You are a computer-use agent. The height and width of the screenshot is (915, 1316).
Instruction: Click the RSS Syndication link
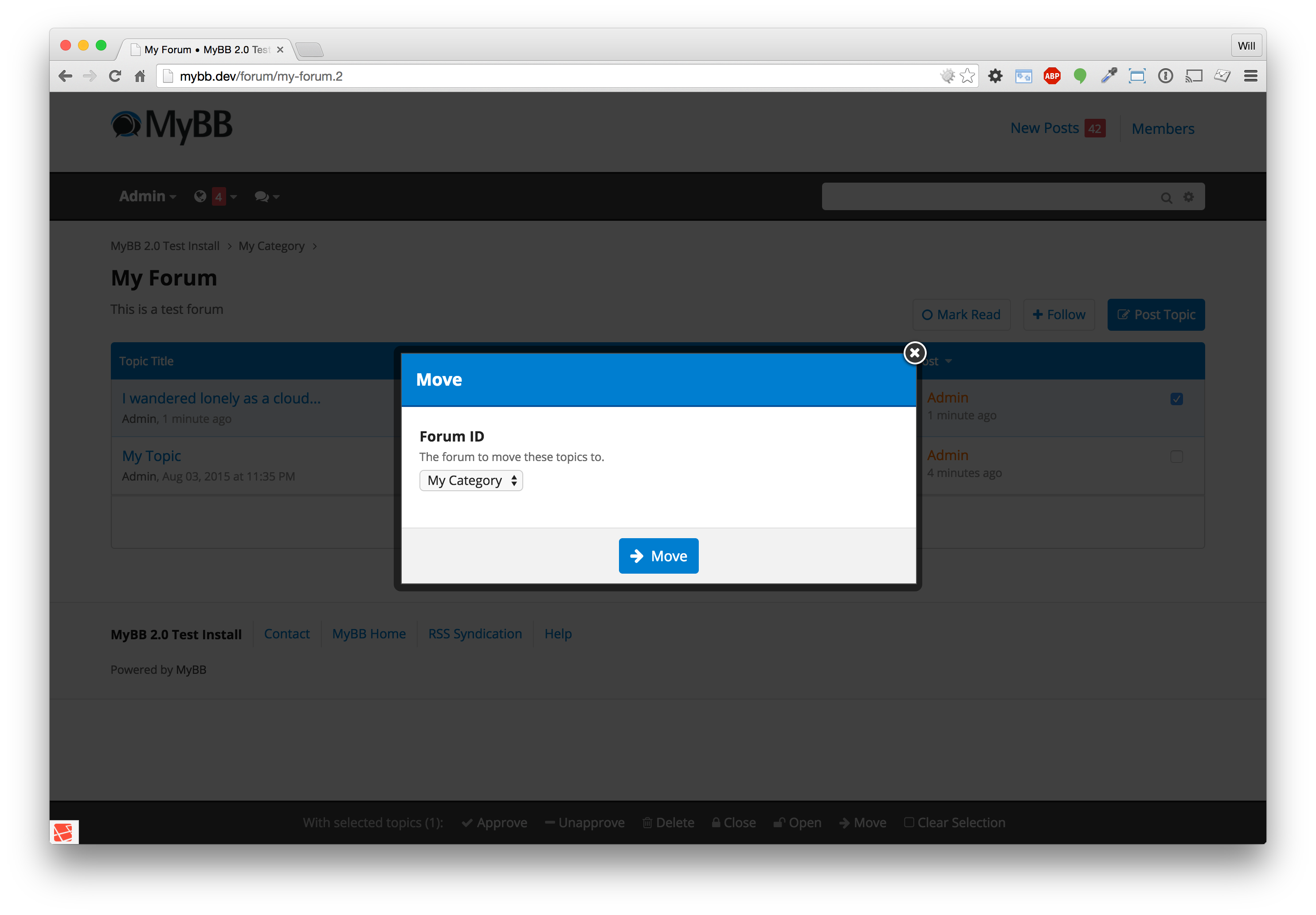pyautogui.click(x=474, y=633)
